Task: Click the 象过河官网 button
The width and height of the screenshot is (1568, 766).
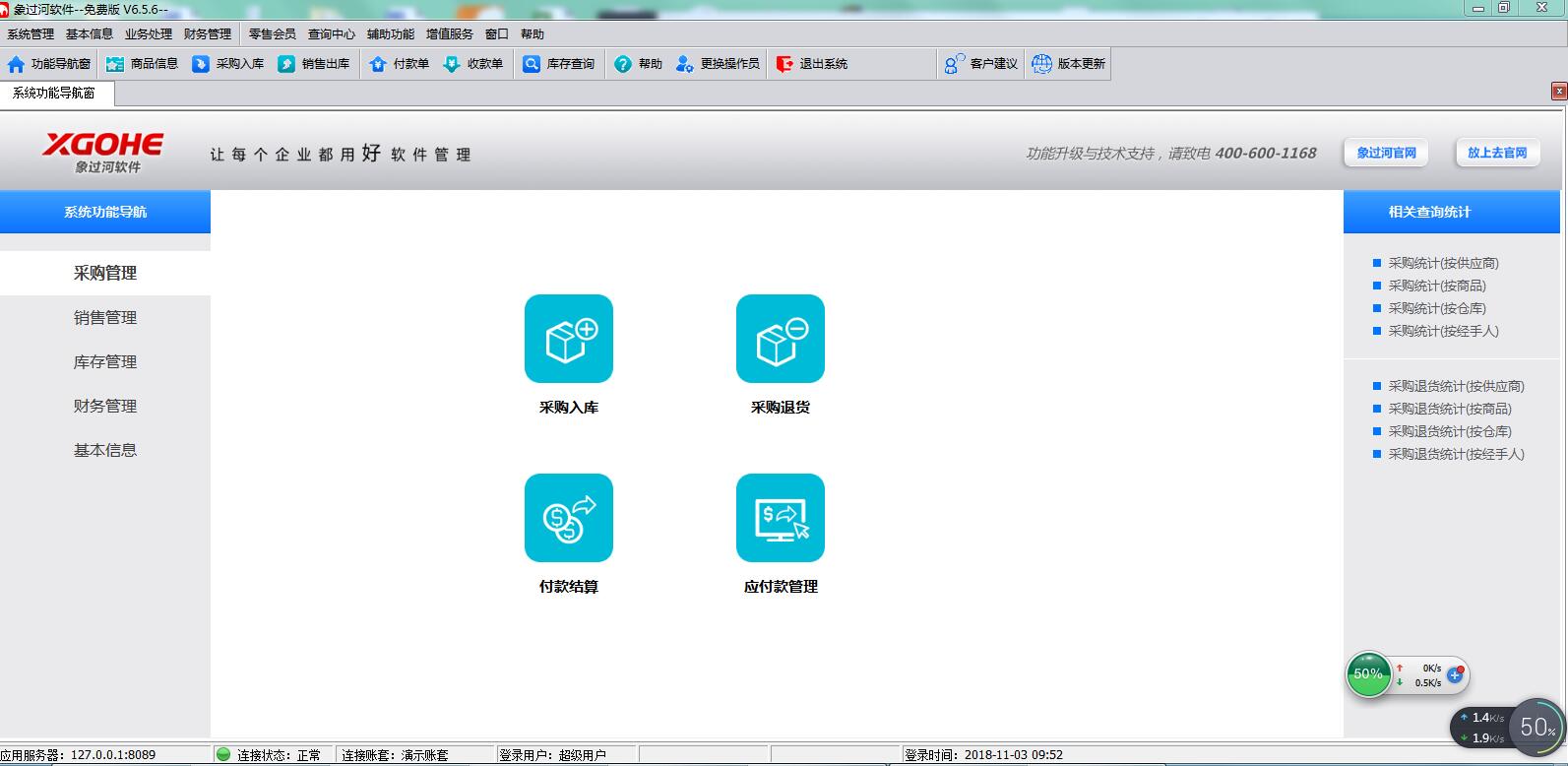Action: (x=1386, y=153)
